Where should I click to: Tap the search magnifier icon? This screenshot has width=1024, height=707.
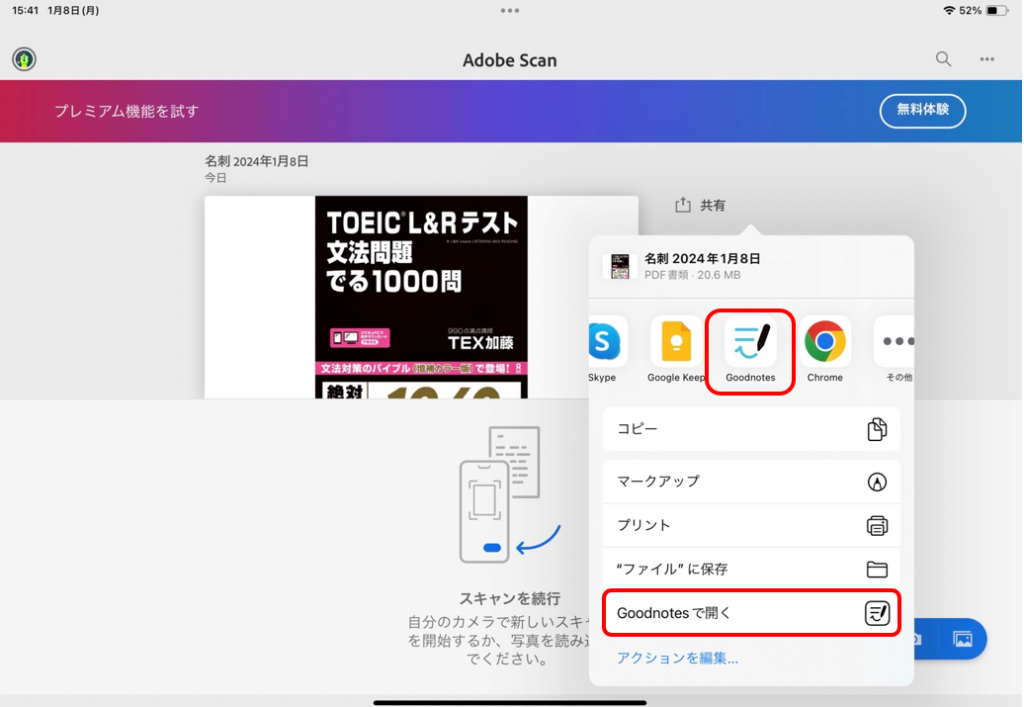pyautogui.click(x=943, y=59)
